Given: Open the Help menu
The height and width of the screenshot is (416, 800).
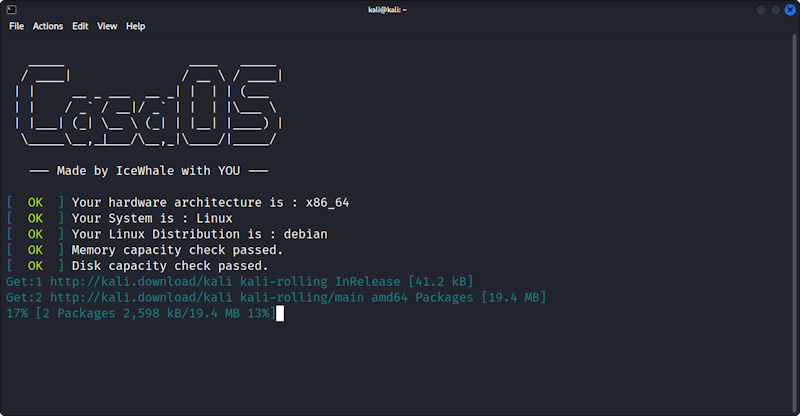Looking at the screenshot, I should click(x=135, y=26).
